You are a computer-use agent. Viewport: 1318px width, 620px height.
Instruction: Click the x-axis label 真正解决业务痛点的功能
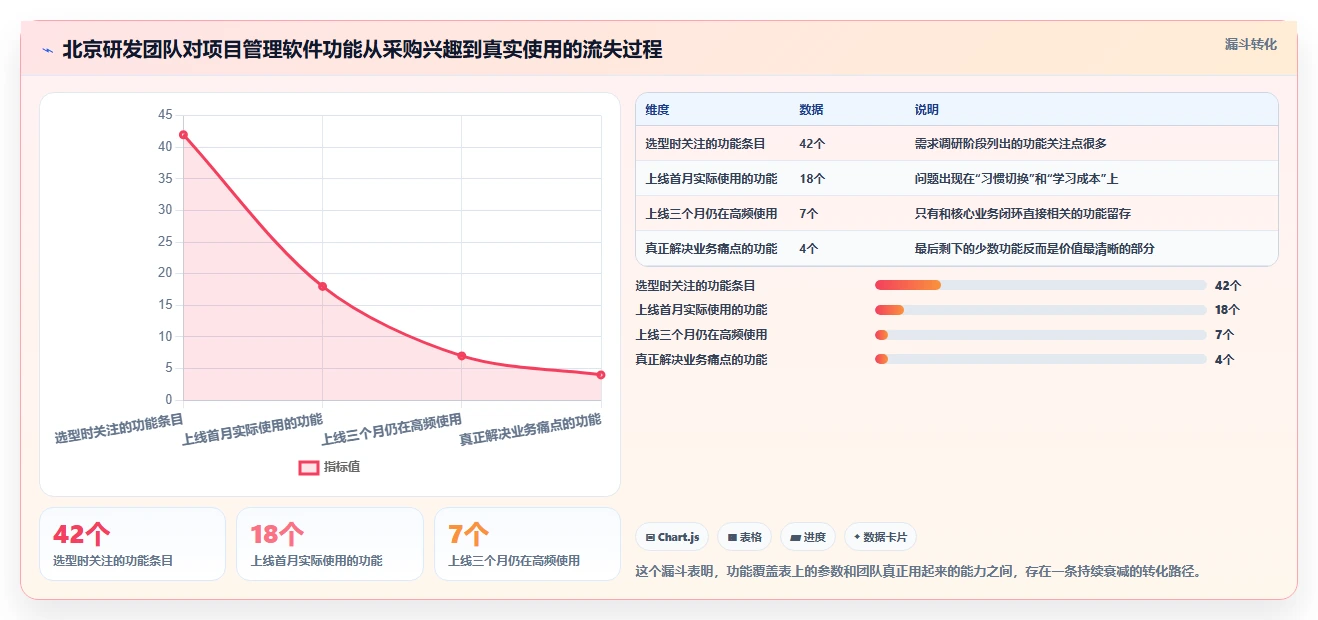pyautogui.click(x=531, y=429)
